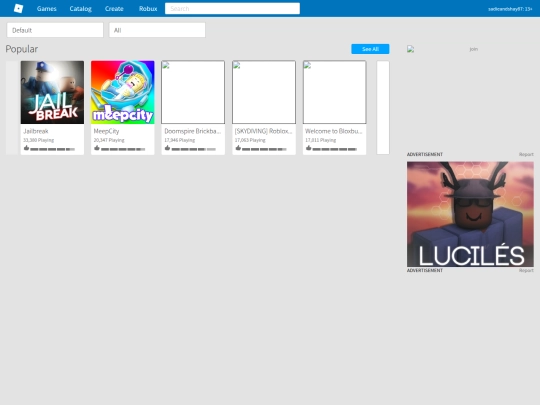Open the Catalog menu

[x=81, y=9]
